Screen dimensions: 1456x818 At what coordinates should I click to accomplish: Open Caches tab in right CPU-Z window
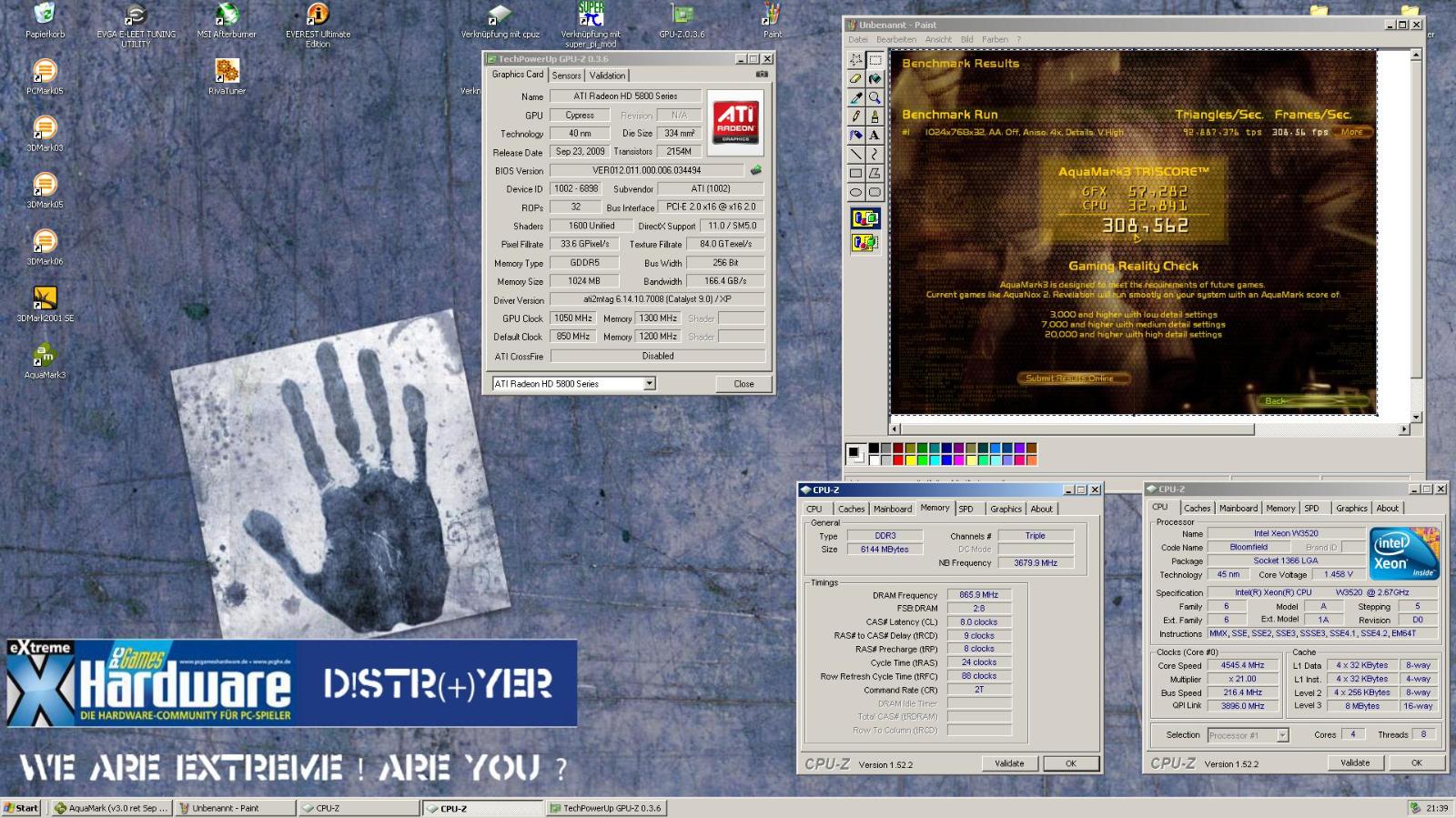(1197, 509)
